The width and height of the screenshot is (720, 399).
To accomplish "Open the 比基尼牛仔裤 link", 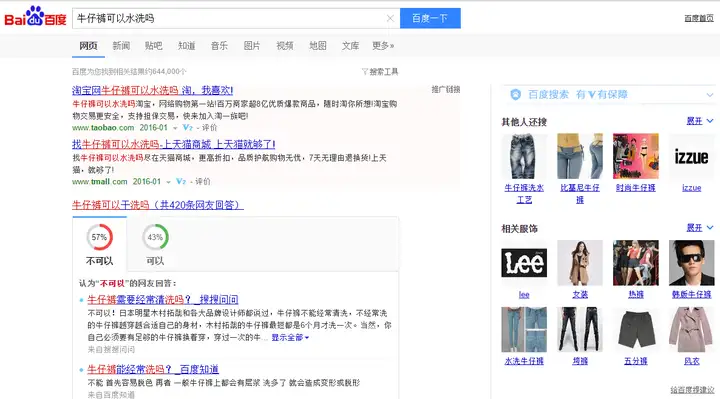I will click(580, 194).
